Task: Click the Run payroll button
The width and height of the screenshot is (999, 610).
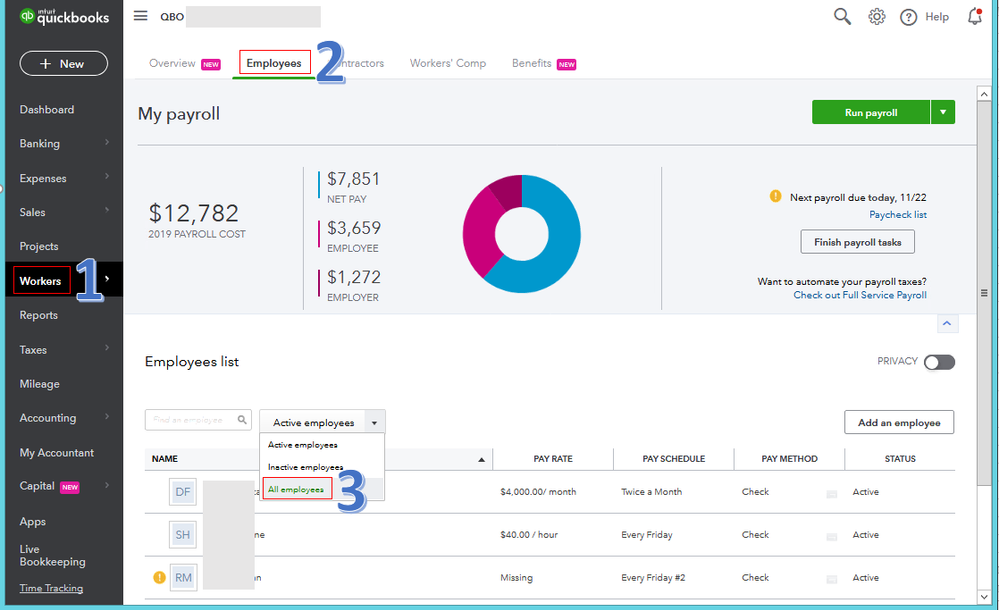Action: click(x=871, y=112)
